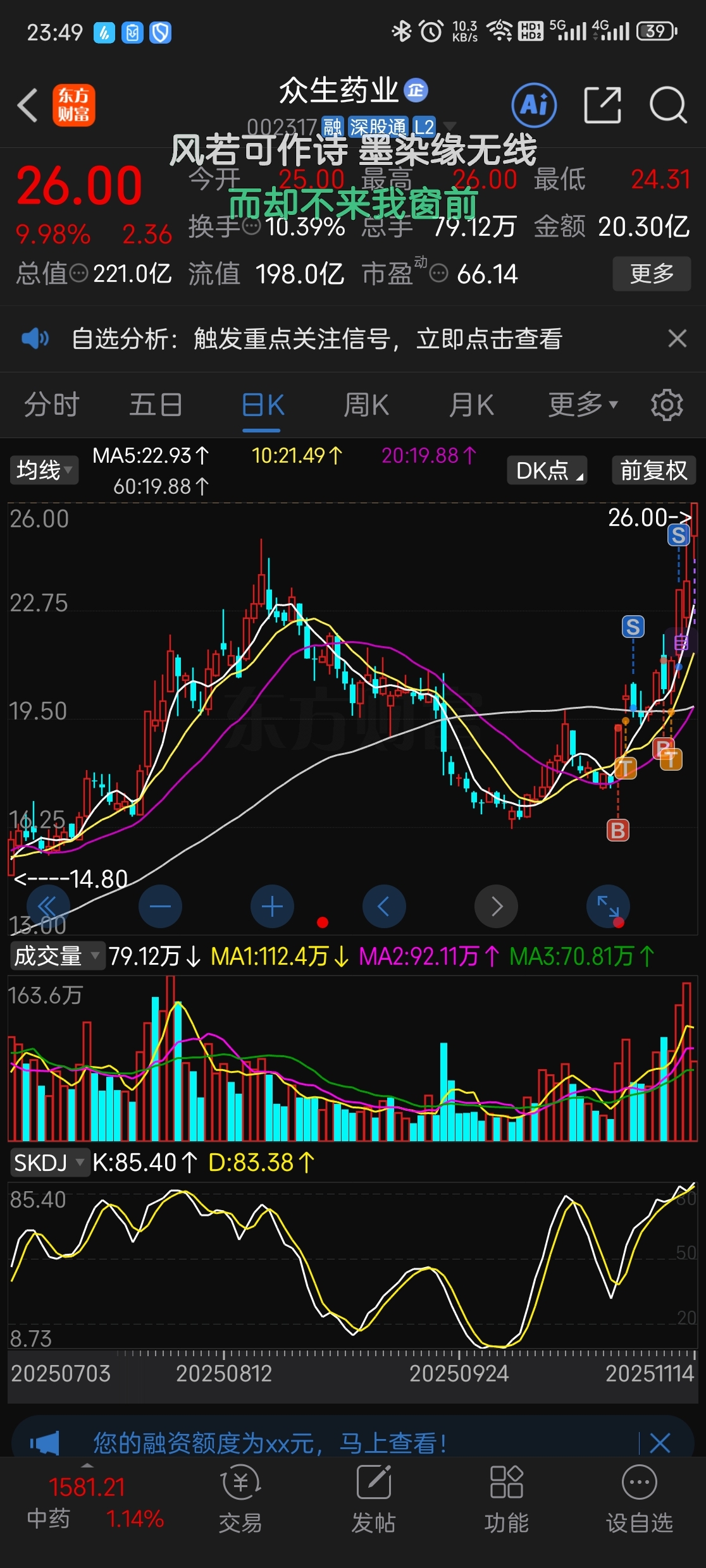
Task: Open the 均线 indicator dropdown
Action: (44, 470)
